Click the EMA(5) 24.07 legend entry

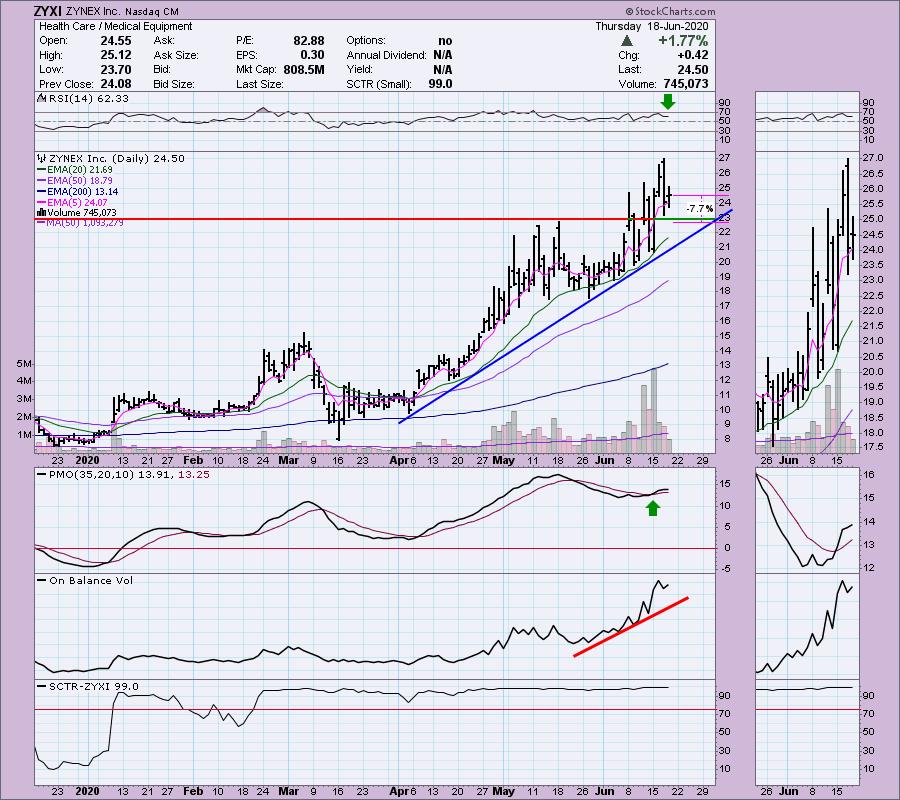point(77,203)
